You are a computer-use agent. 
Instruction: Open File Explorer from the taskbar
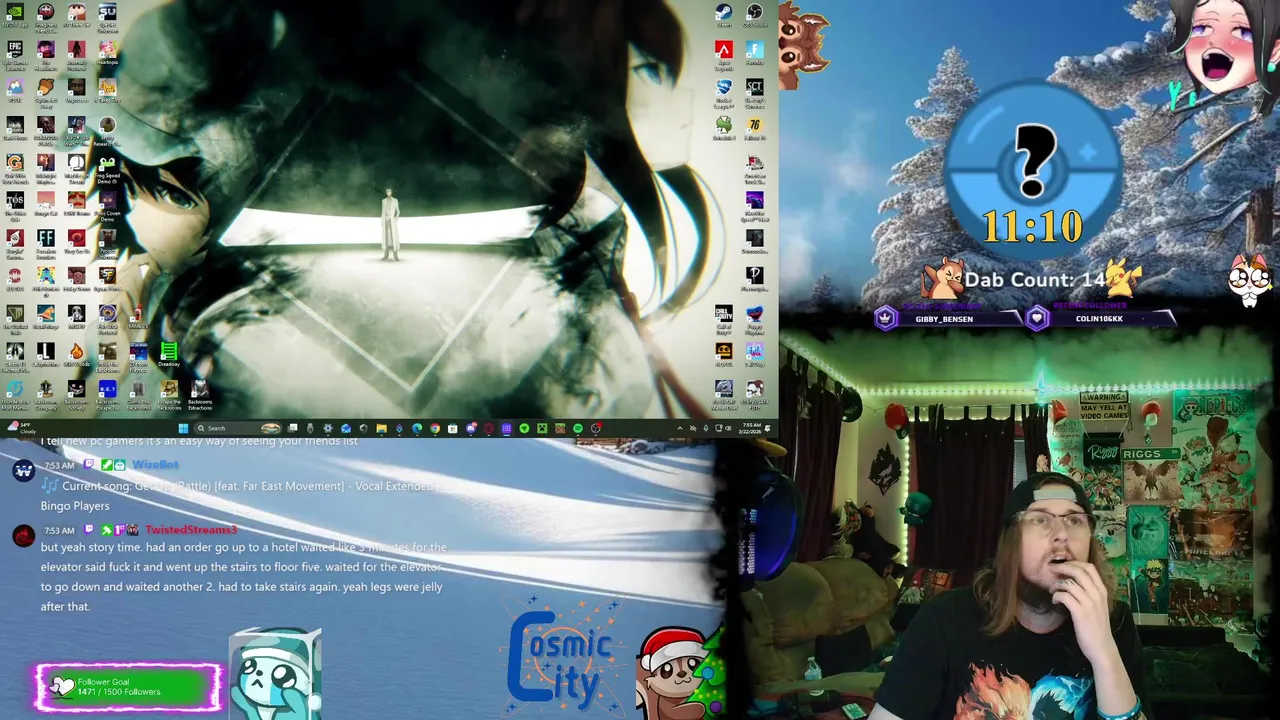pos(381,428)
